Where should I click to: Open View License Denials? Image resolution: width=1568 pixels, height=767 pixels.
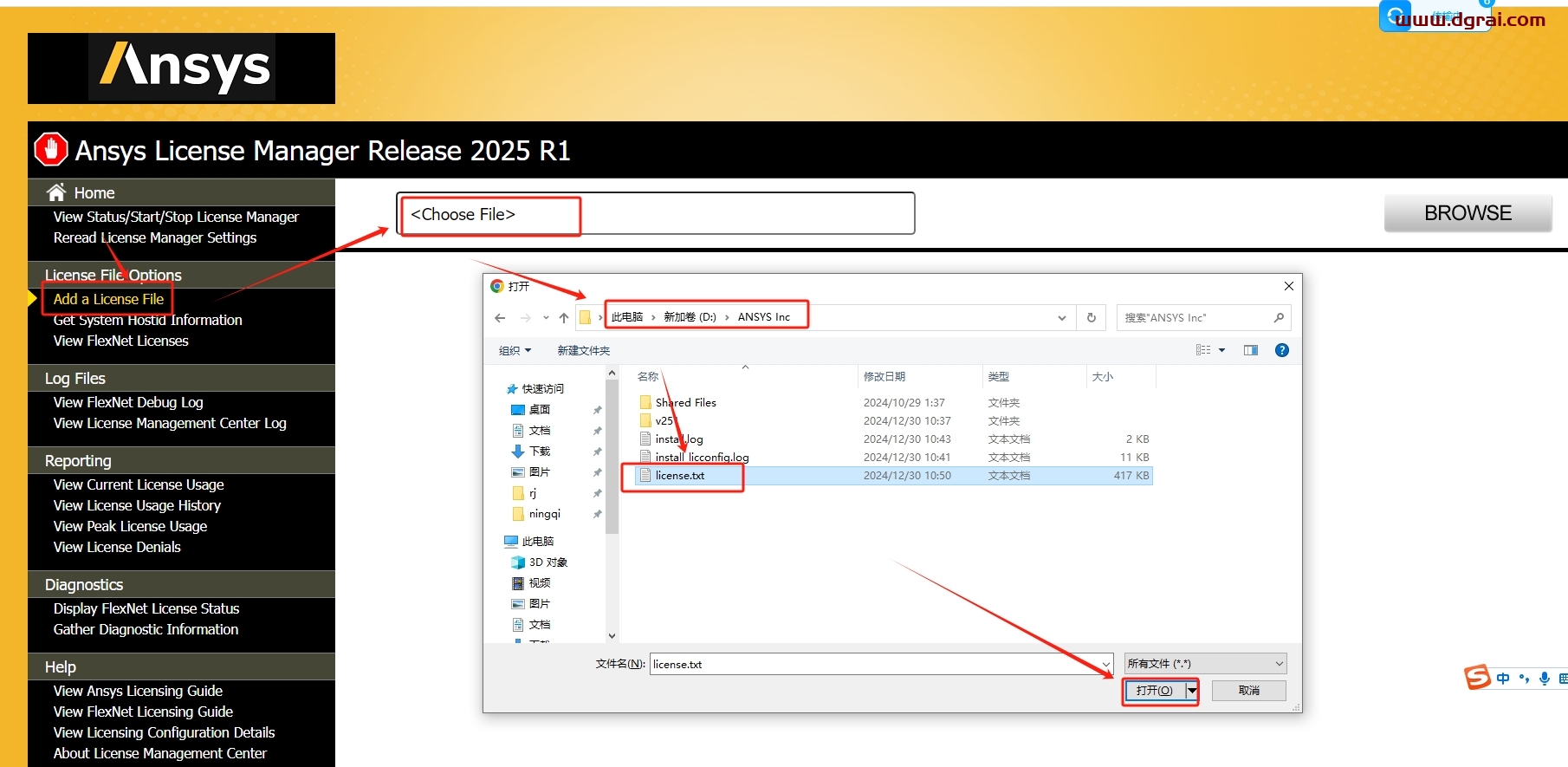117,547
